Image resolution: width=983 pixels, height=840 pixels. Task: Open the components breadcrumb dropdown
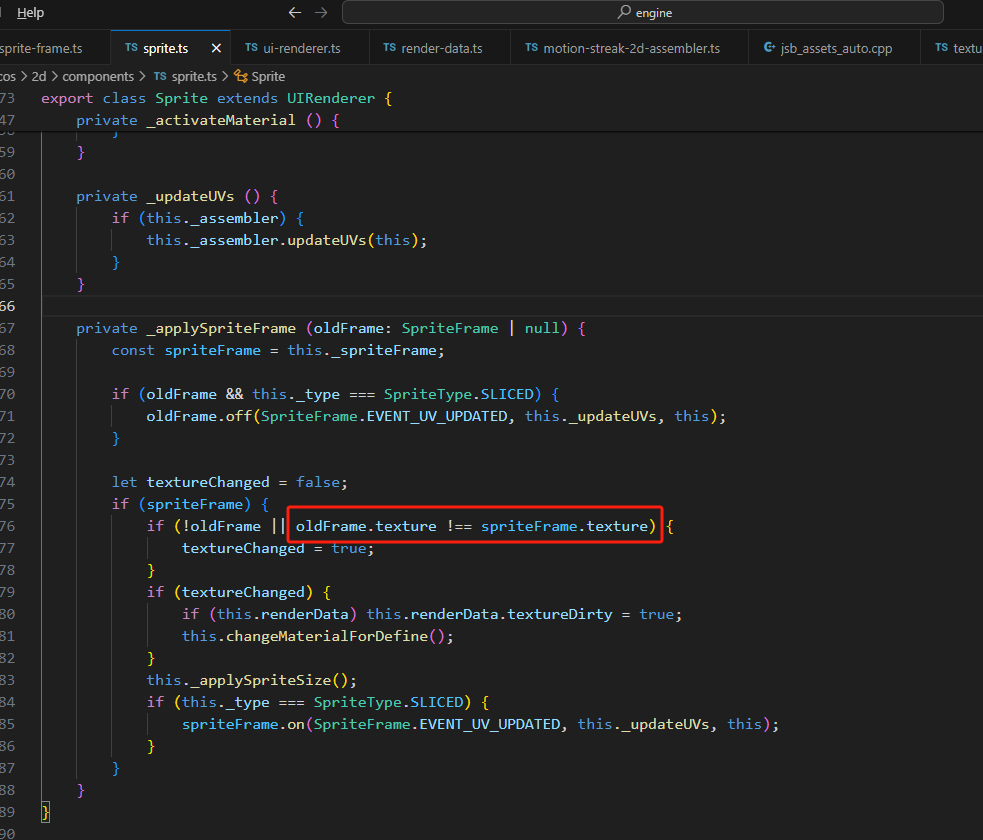pyautogui.click(x=98, y=76)
